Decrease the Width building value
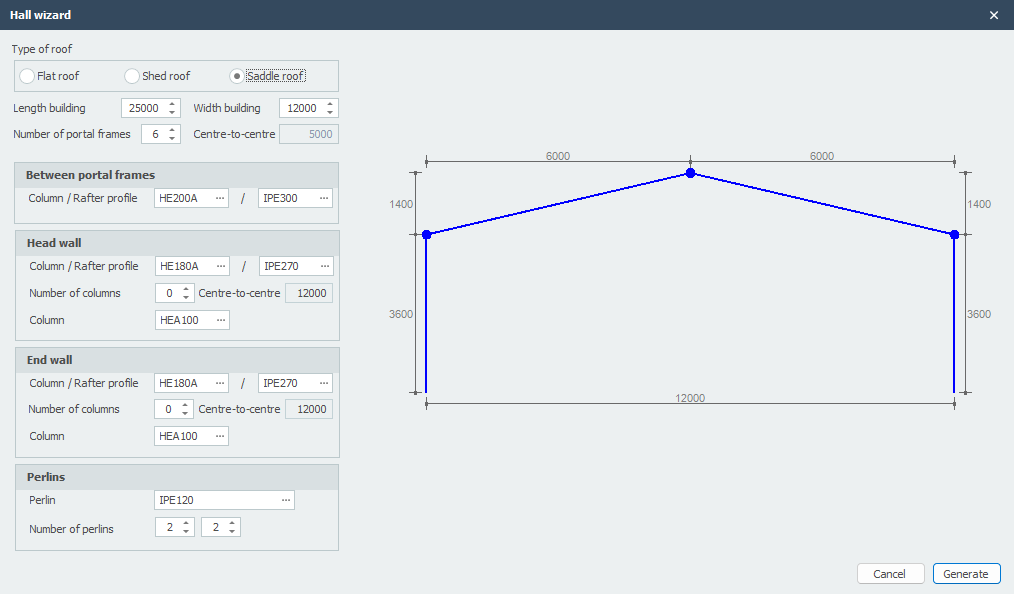This screenshot has width=1014, height=594. pyautogui.click(x=331, y=113)
